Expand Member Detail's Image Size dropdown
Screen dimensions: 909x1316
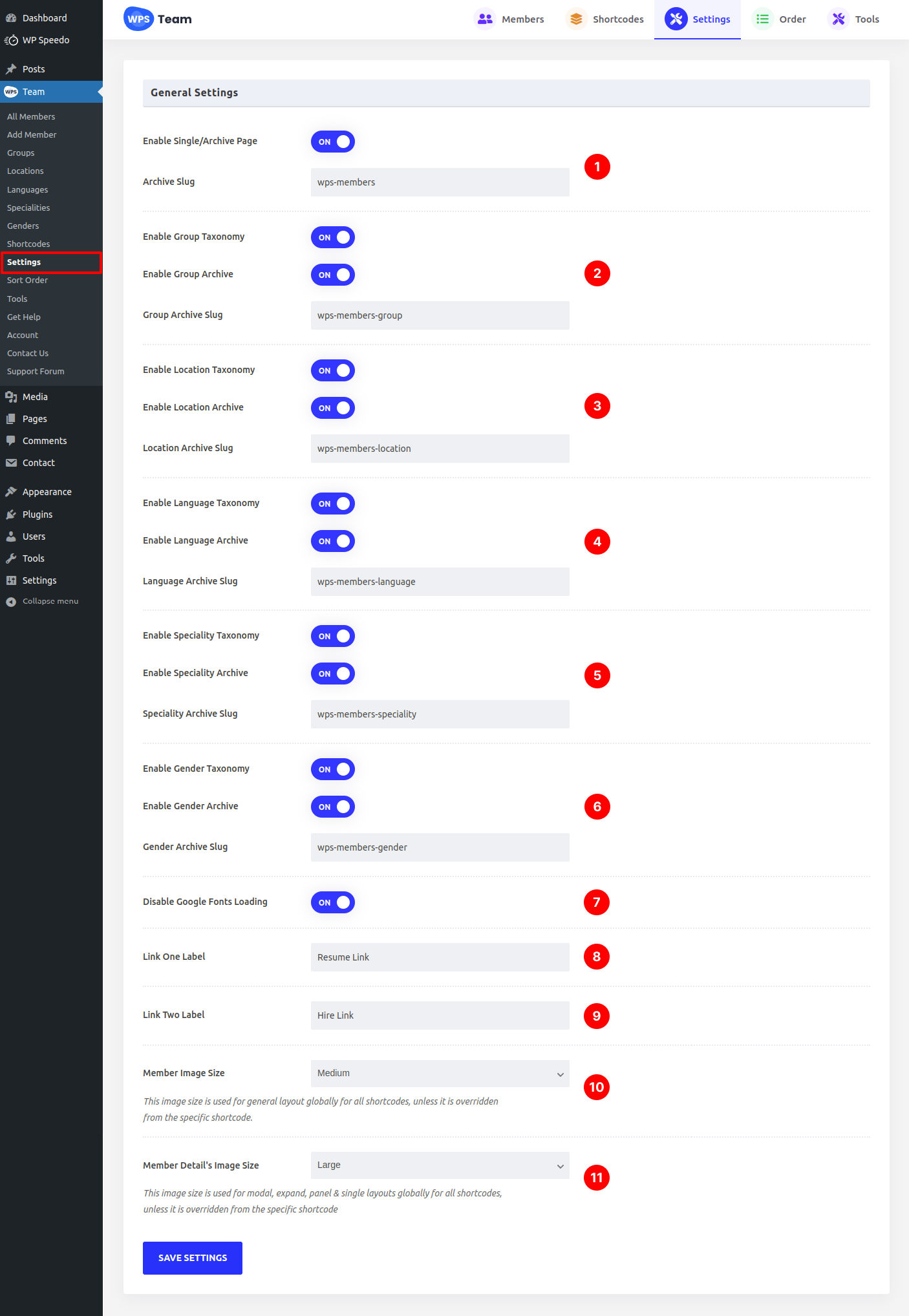click(x=440, y=1165)
